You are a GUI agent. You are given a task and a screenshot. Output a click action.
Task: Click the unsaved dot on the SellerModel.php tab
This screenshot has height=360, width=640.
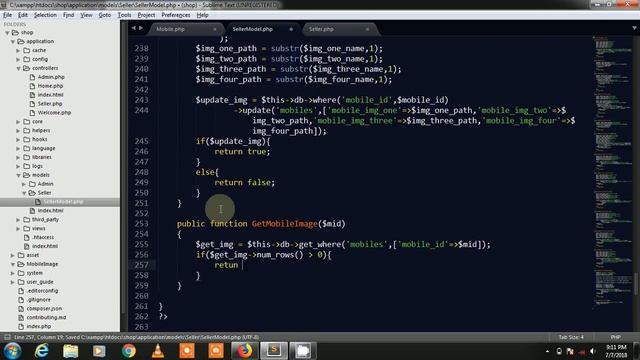(291, 29)
